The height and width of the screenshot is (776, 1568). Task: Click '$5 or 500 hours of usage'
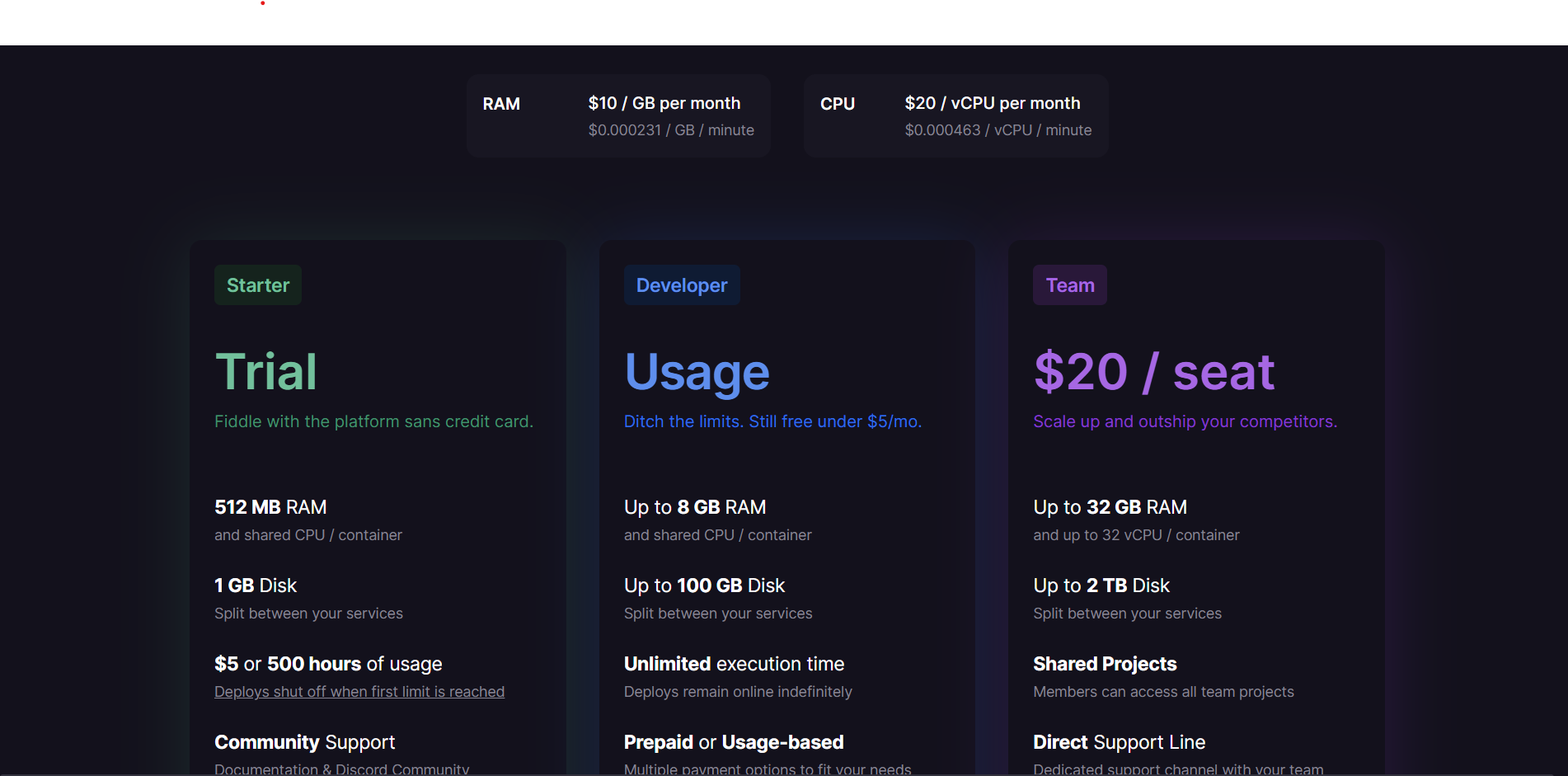(x=328, y=664)
